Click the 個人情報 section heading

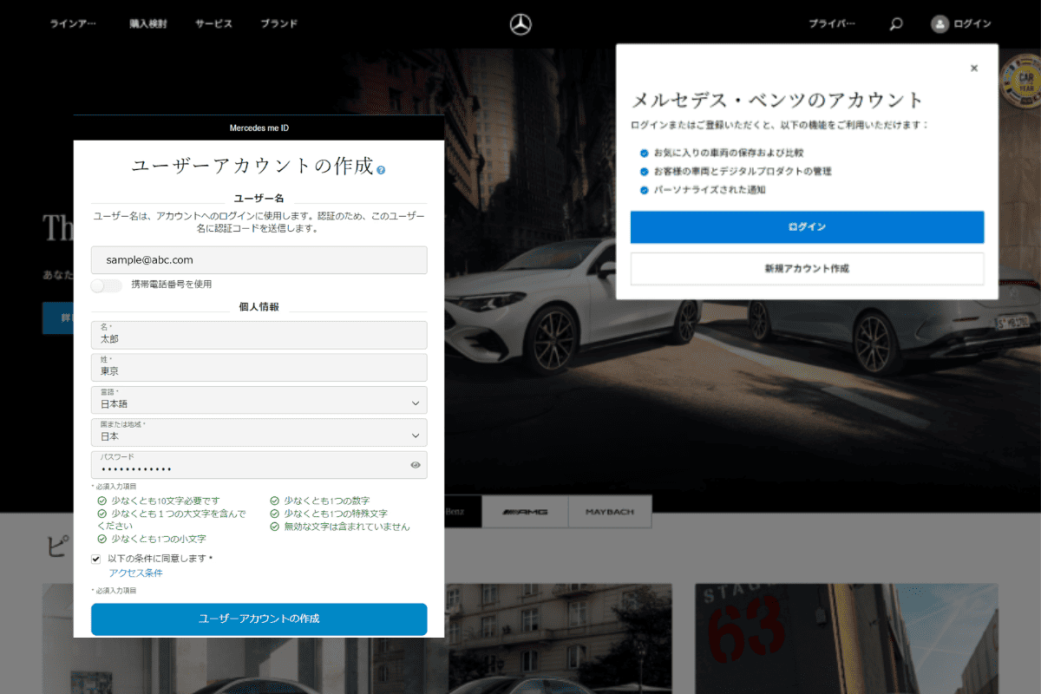tap(259, 307)
